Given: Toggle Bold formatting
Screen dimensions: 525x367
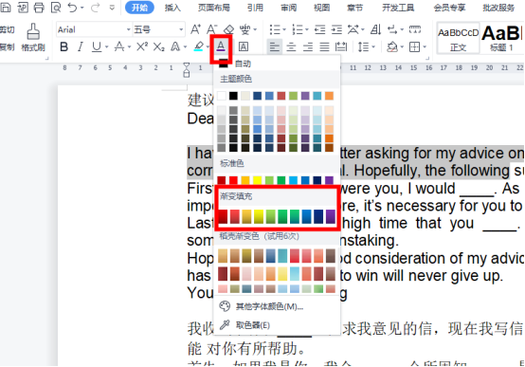Looking at the screenshot, I should point(64,47).
